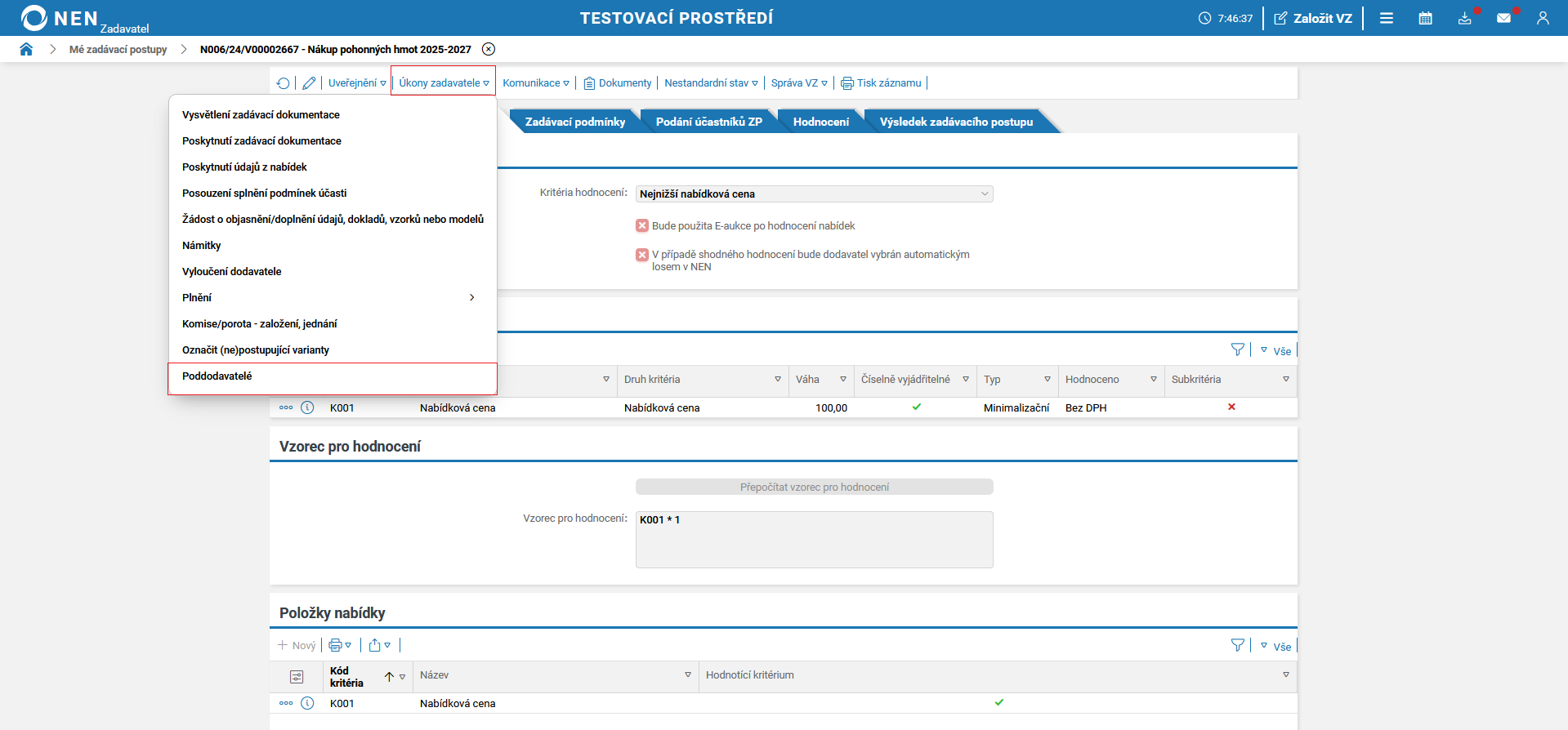This screenshot has height=730, width=1568.
Task: Switch to Zadávací podmínky tab
Action: click(575, 122)
